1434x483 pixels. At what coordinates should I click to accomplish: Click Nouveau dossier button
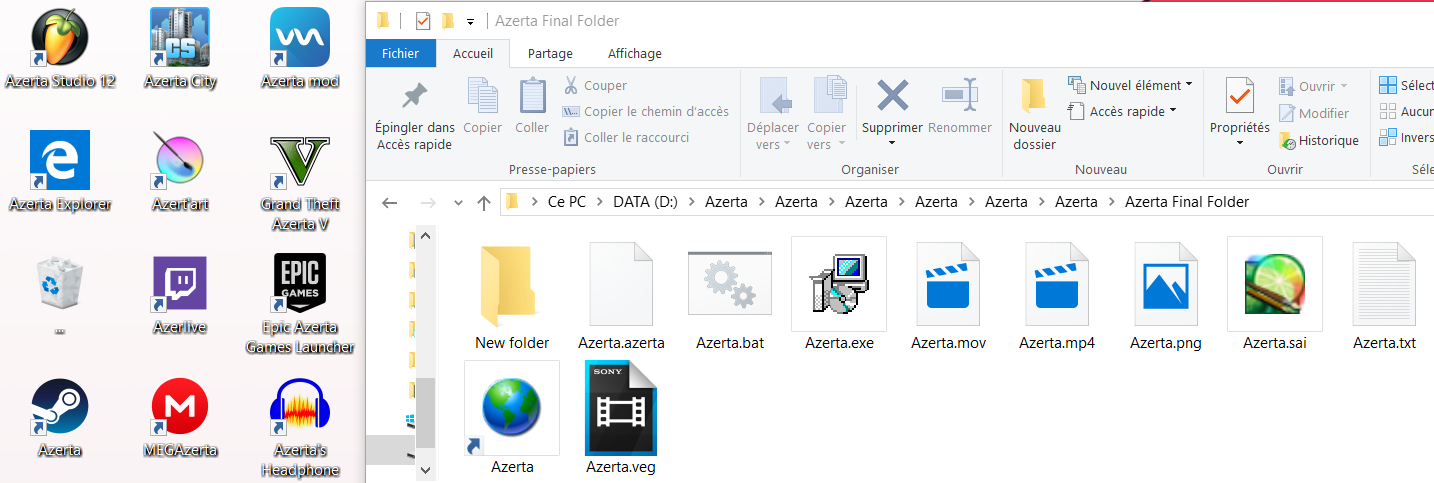click(1034, 114)
